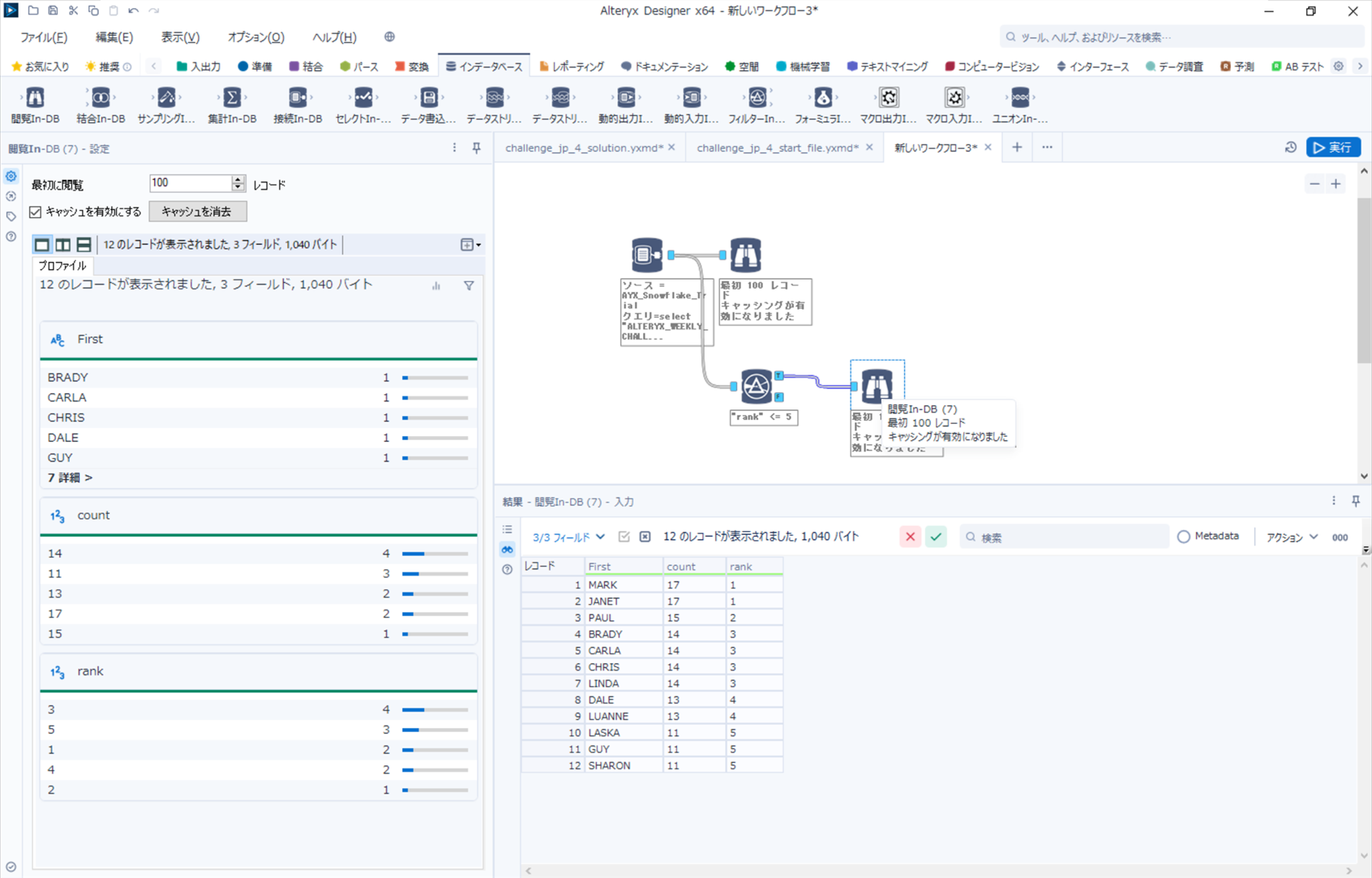The width and height of the screenshot is (1372, 878).
Task: Select the Metadata radio button in results panel
Action: tap(1183, 536)
